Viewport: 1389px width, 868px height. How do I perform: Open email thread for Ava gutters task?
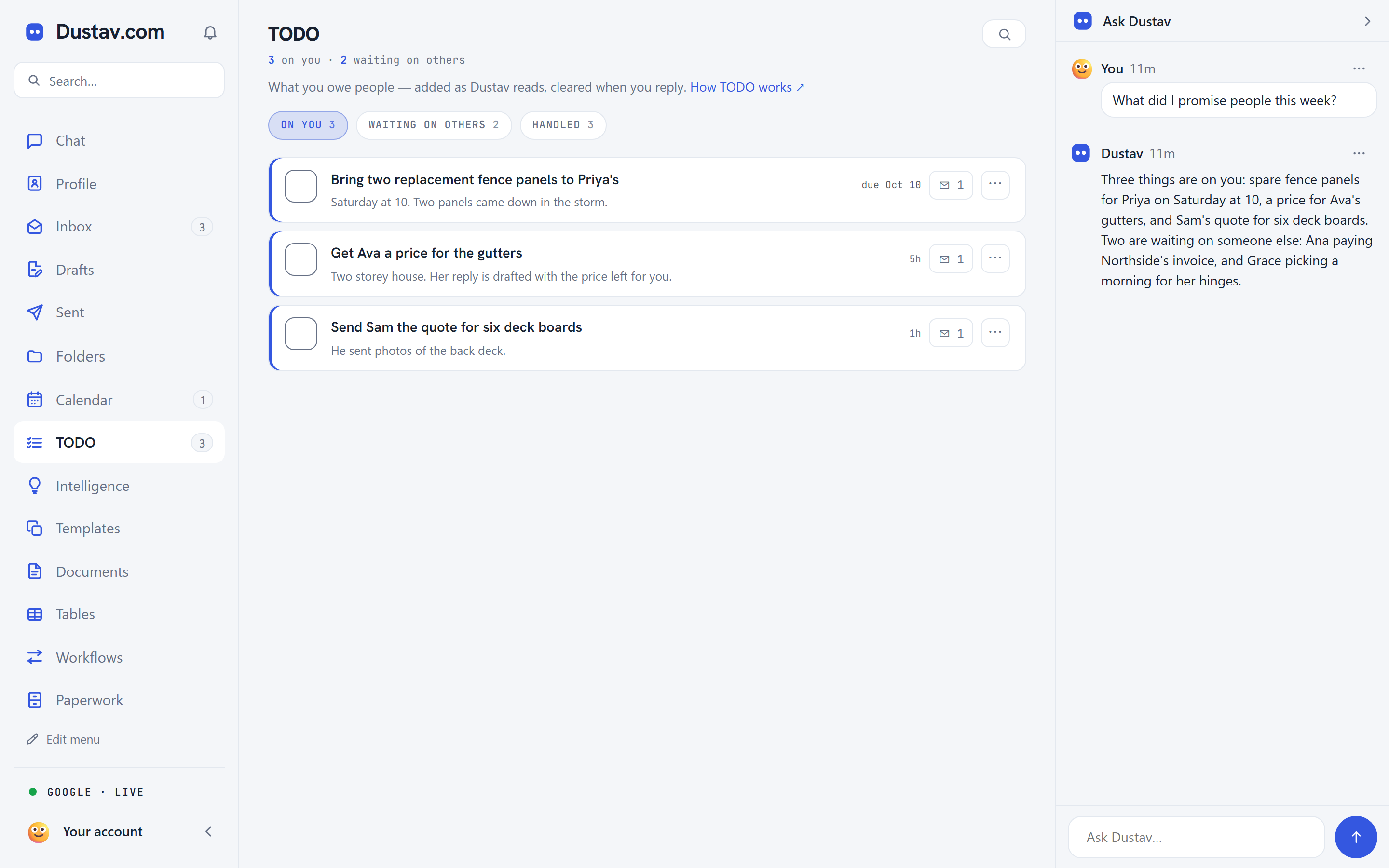pos(951,259)
